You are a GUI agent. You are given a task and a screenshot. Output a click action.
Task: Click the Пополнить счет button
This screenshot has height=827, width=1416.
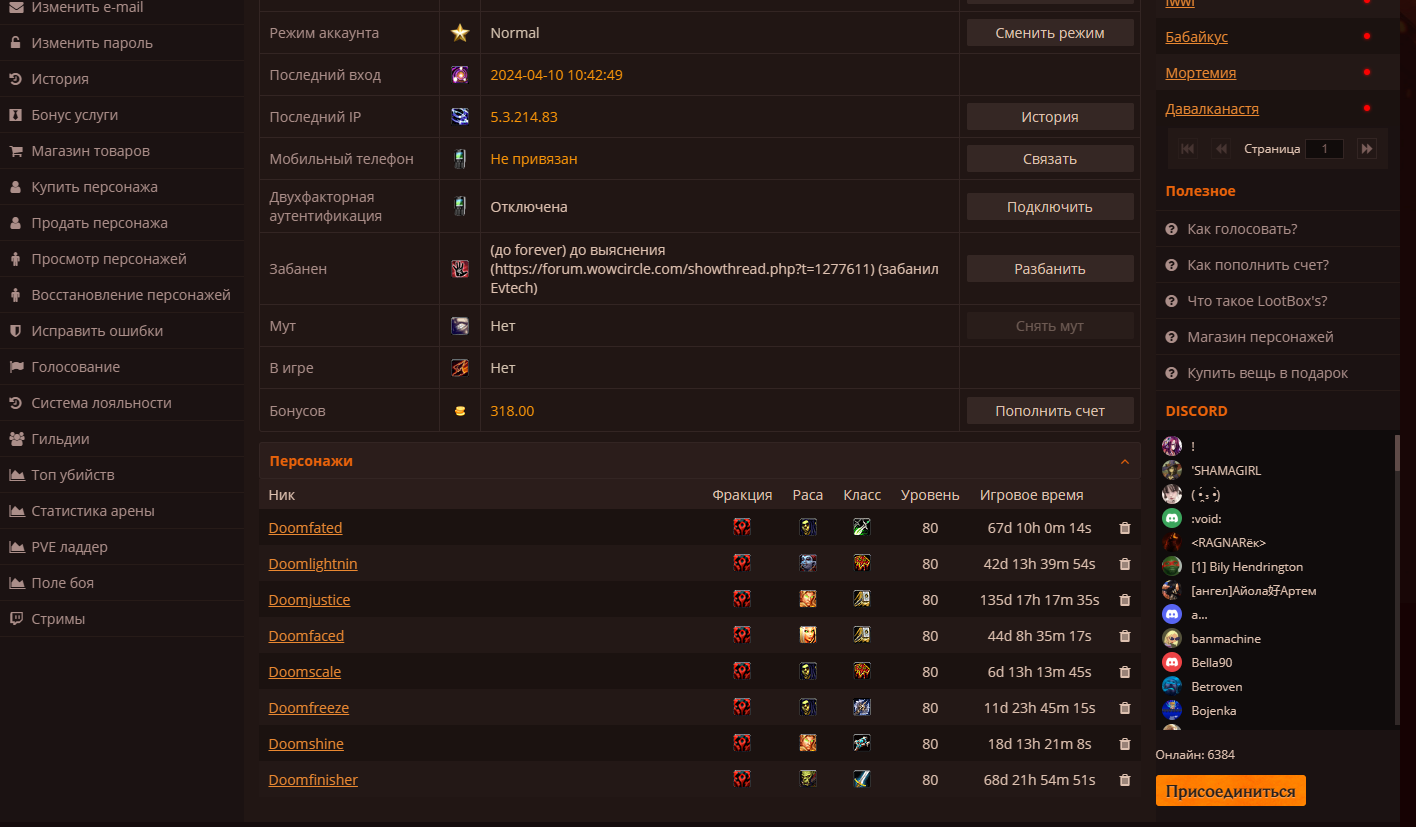[1050, 411]
